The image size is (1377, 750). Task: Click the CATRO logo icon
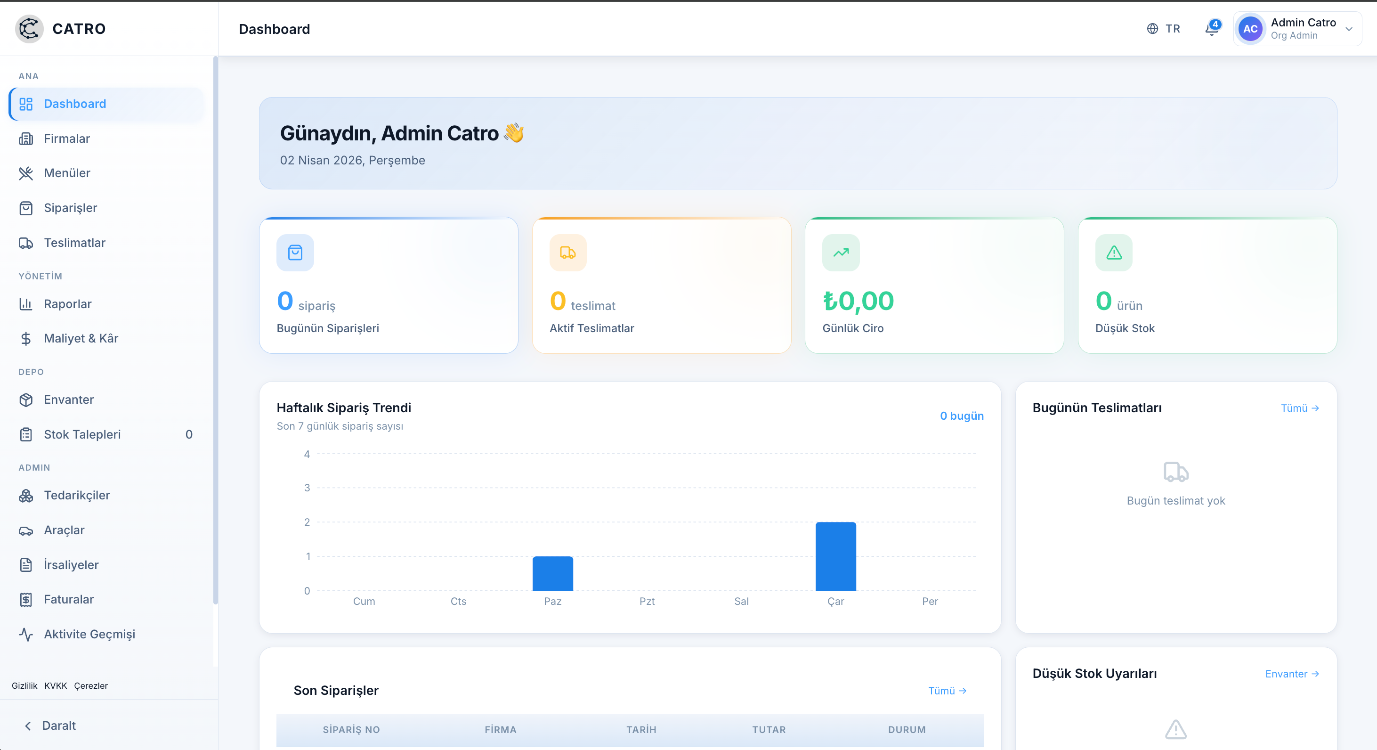(30, 29)
